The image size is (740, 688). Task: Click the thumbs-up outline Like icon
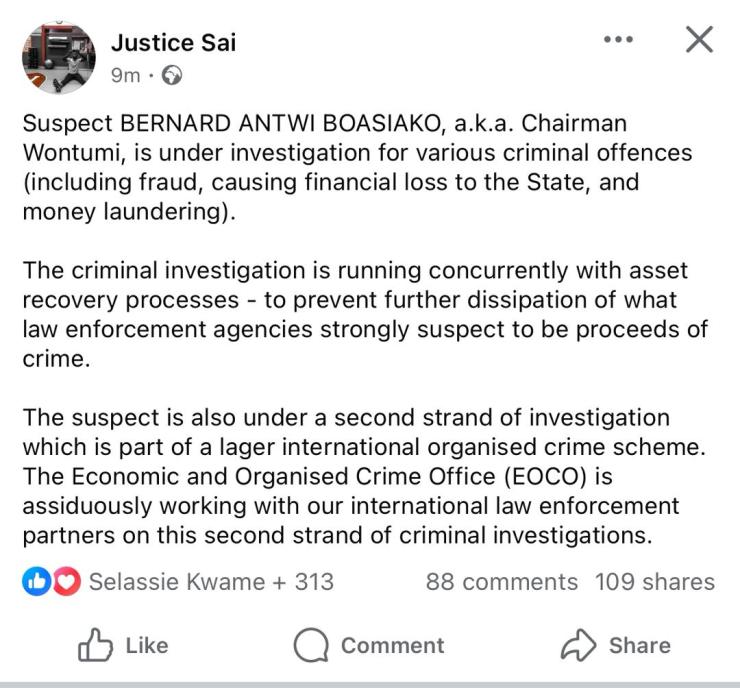[x=95, y=645]
